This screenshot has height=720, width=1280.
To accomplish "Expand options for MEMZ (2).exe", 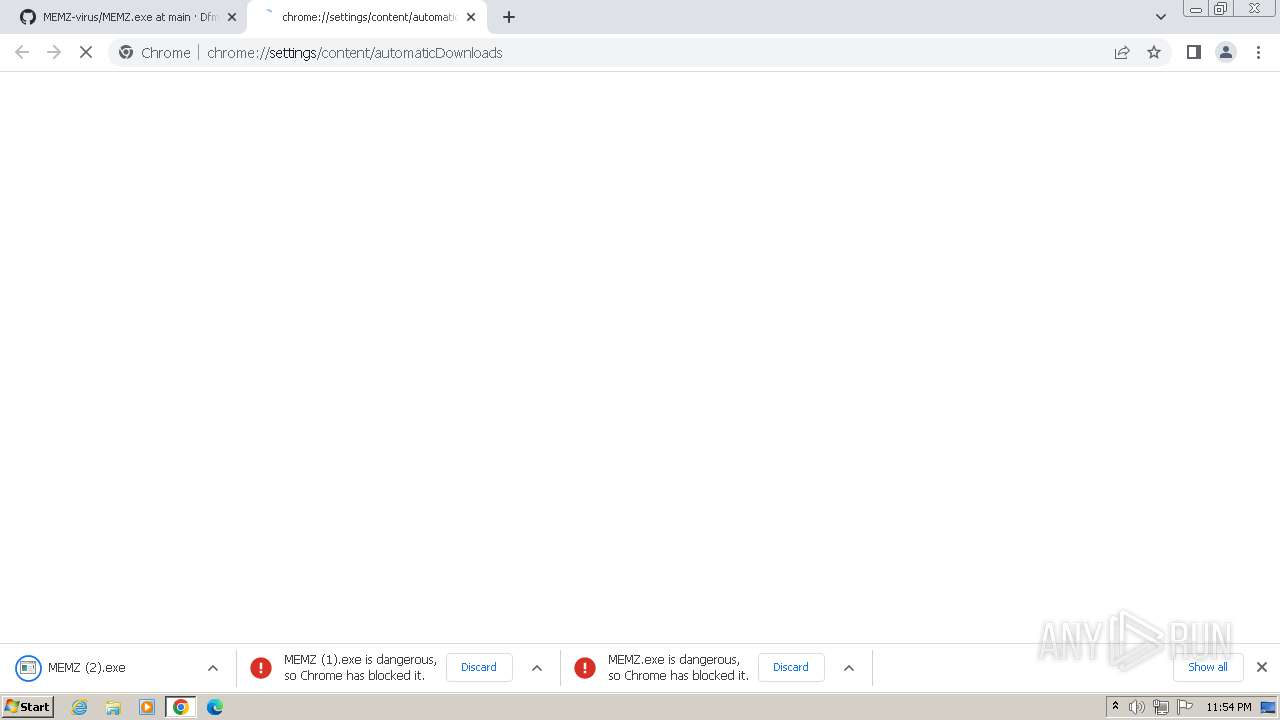I will 213,668.
